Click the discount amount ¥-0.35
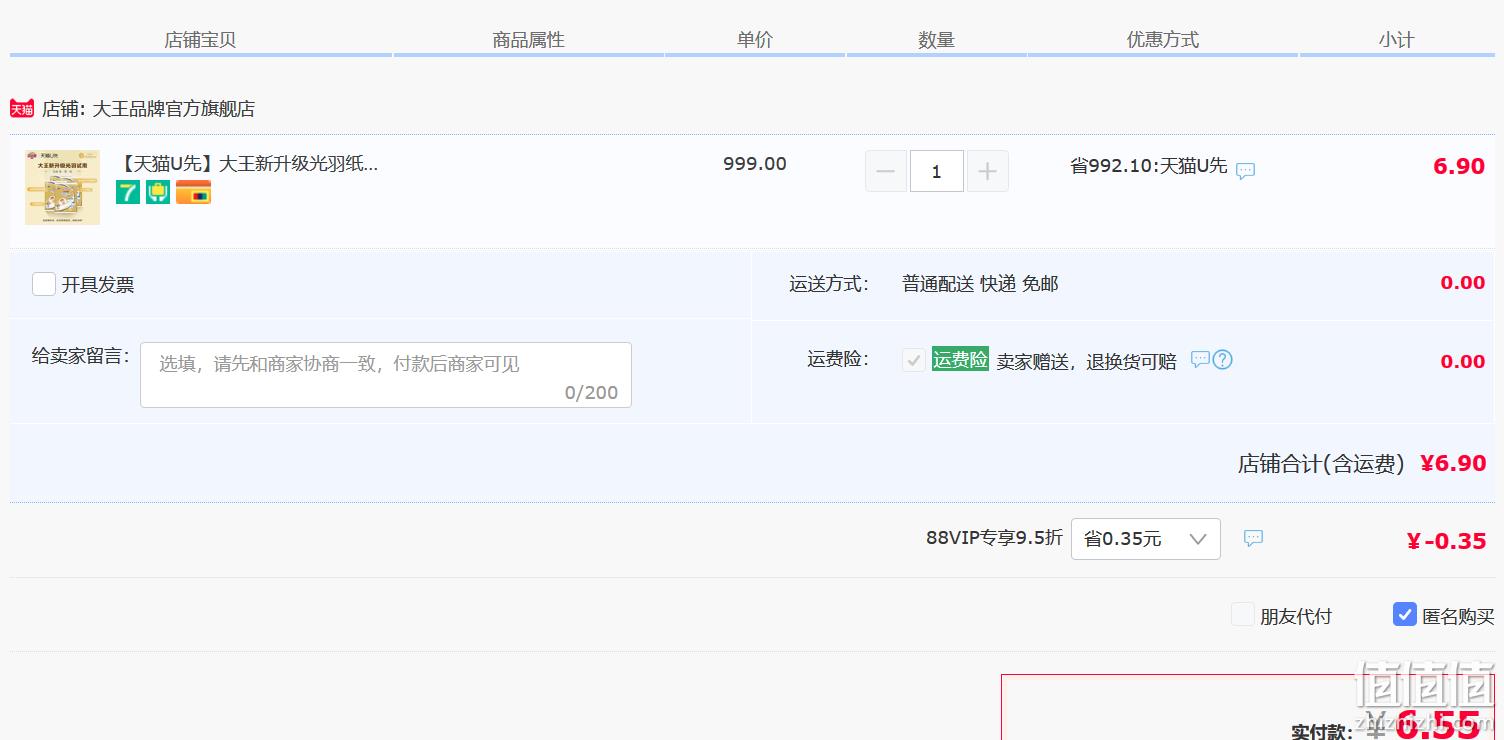Image resolution: width=1504 pixels, height=740 pixels. [1446, 541]
